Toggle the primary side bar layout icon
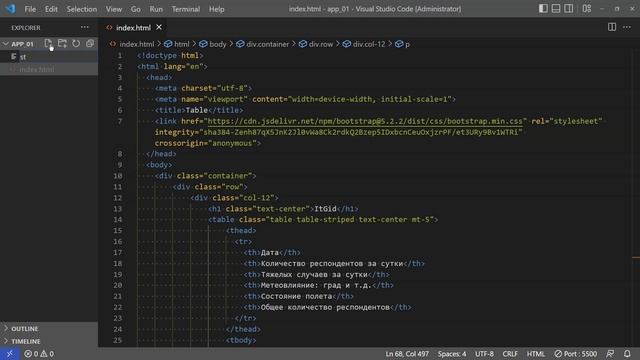The width and height of the screenshot is (640, 360). (543, 9)
